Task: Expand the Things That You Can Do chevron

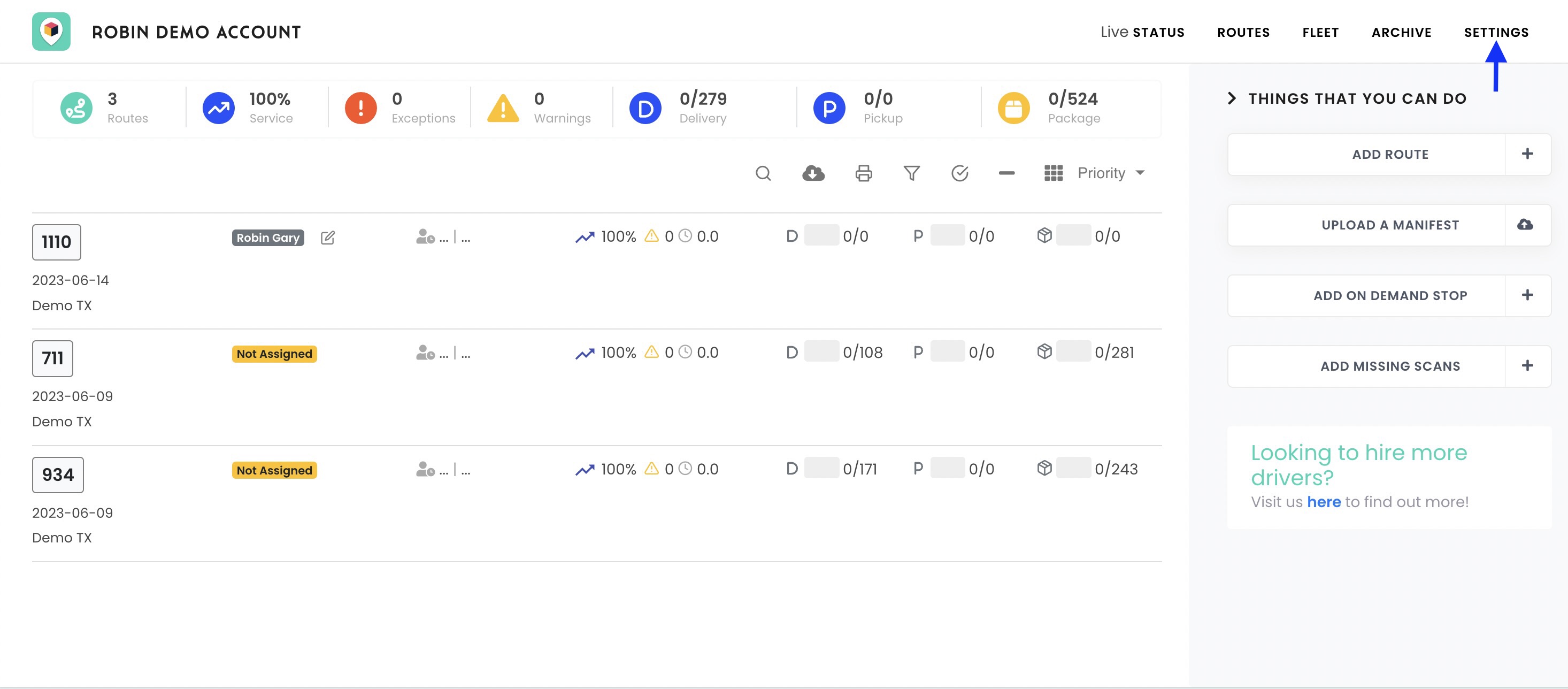Action: click(1232, 97)
